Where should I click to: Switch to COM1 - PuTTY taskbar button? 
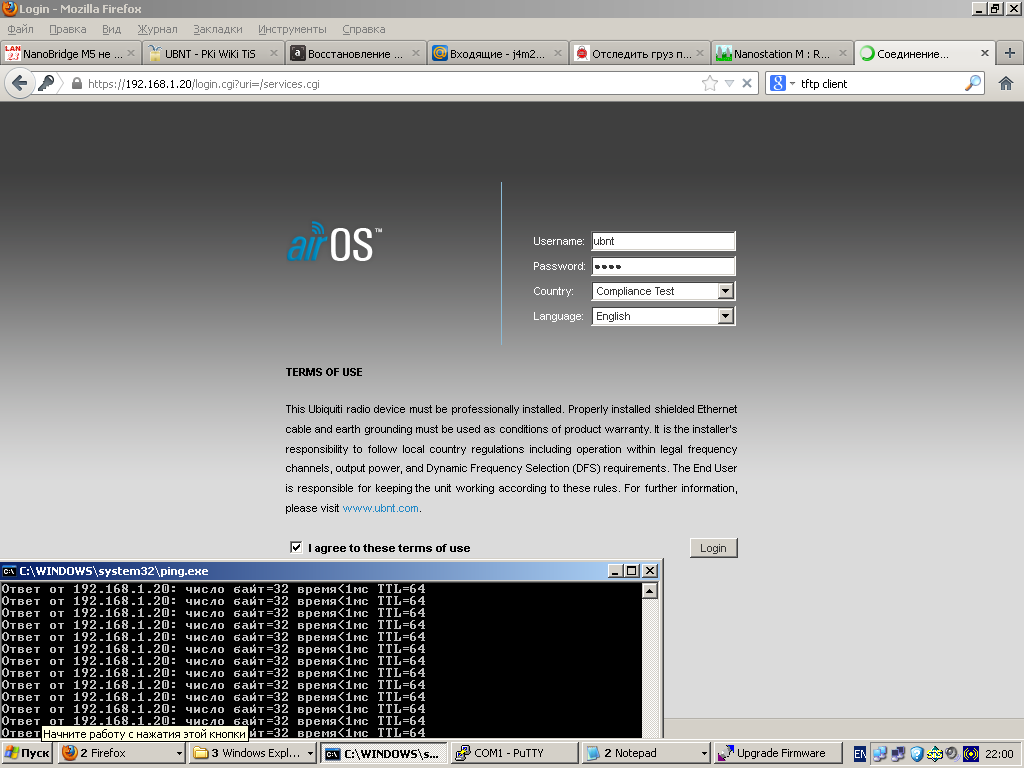click(x=514, y=754)
